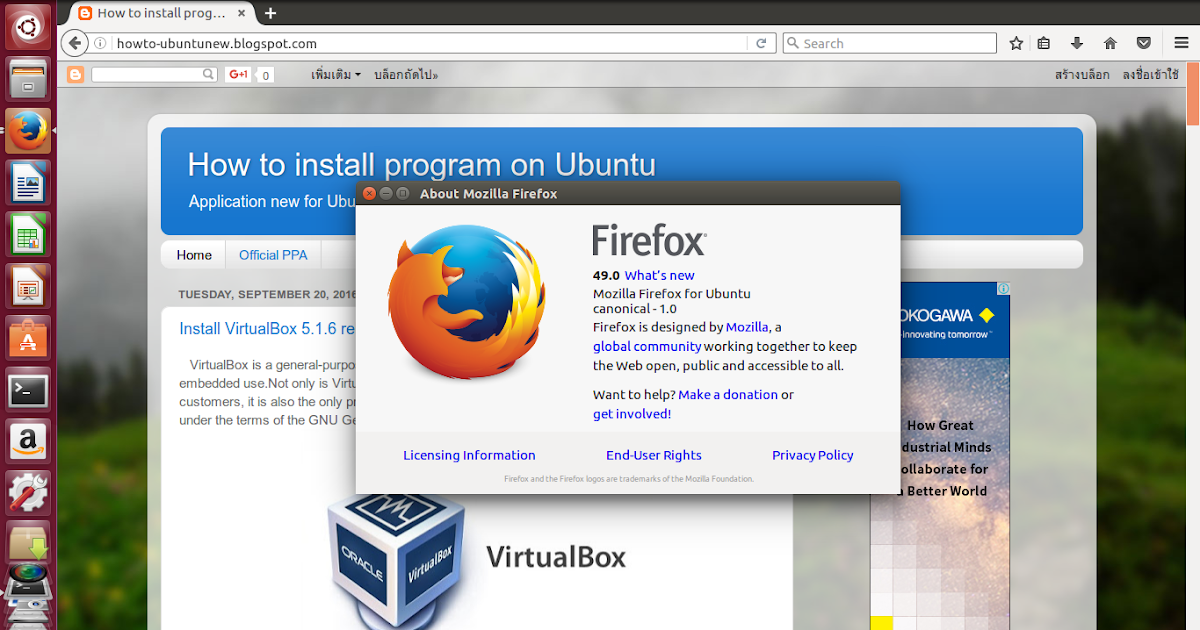The width and height of the screenshot is (1200, 630).
Task: Open the search engine dropdown in the search bar
Action: tap(794, 43)
